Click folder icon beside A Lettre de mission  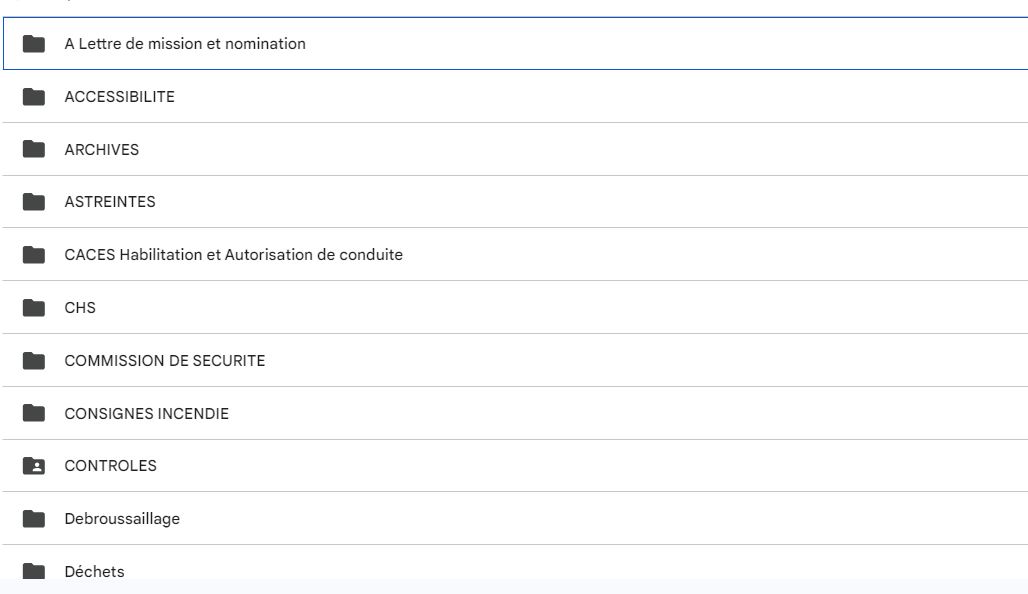33,44
